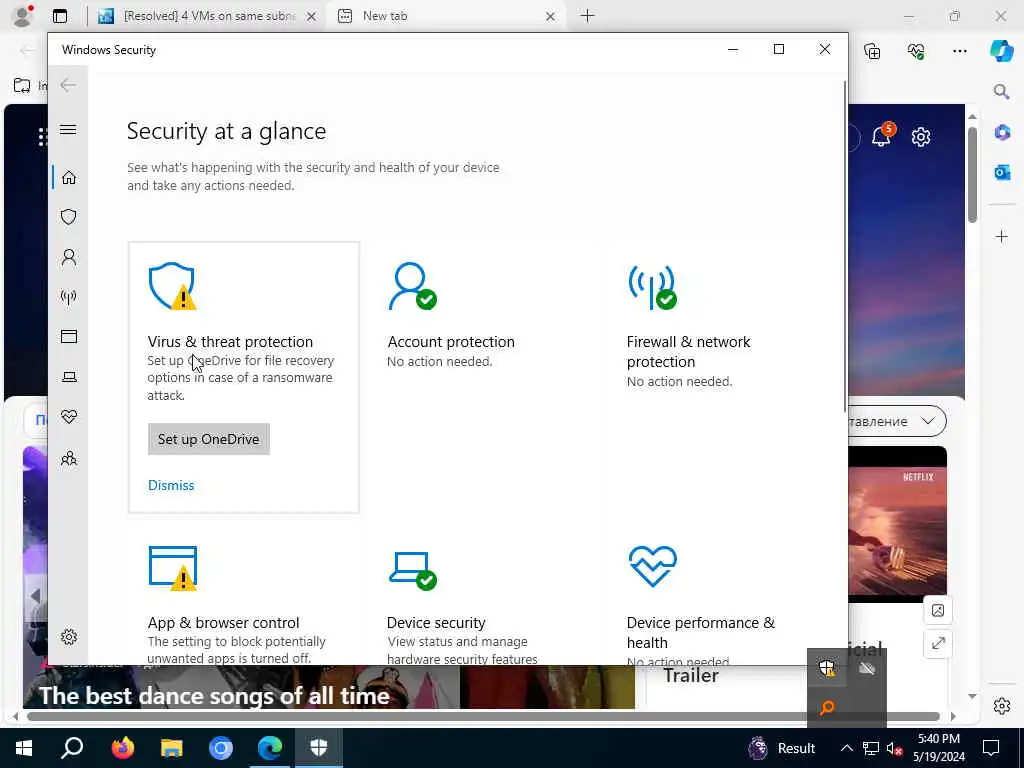
Task: Open Firewall & network protection heading
Action: 688,351
